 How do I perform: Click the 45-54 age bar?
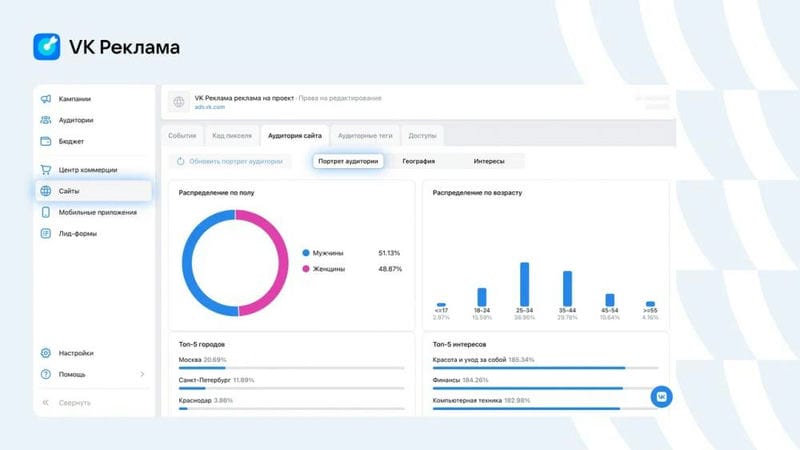click(x=610, y=299)
